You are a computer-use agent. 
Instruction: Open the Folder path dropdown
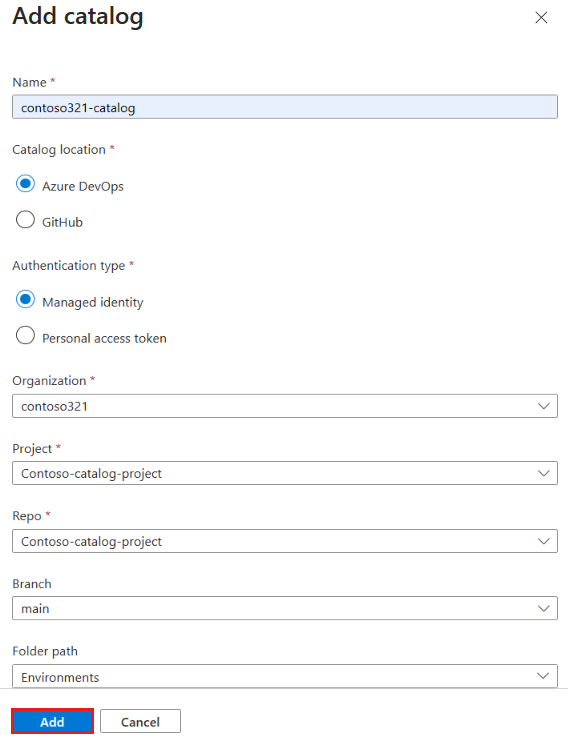pos(285,676)
